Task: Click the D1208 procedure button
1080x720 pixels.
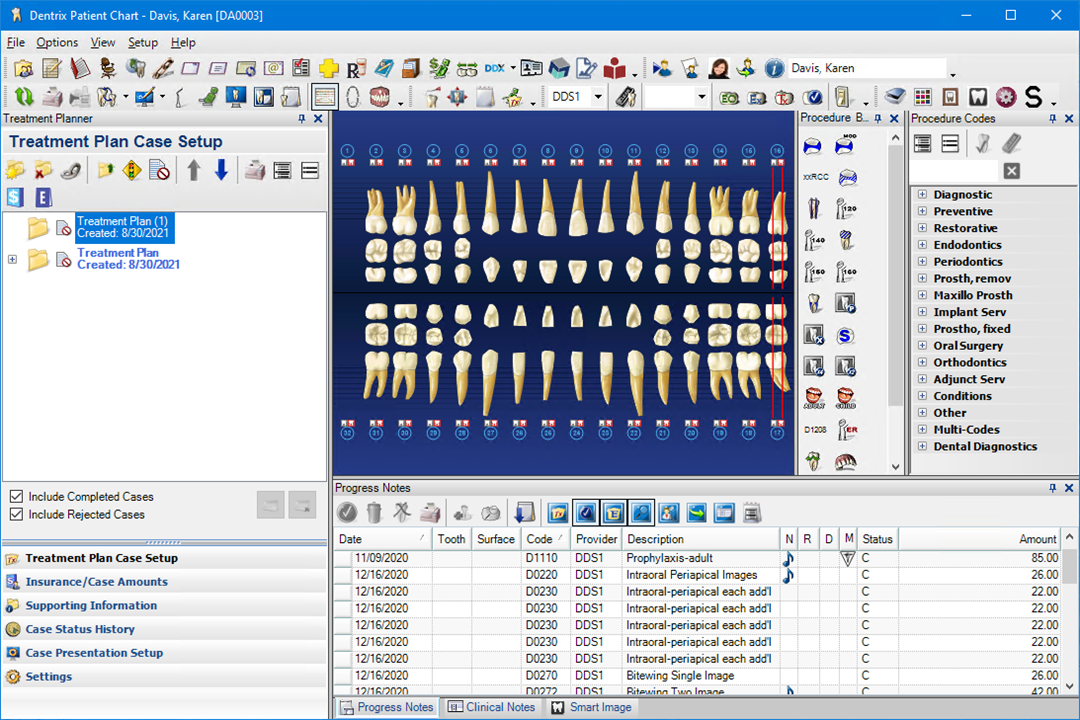Action: point(815,430)
